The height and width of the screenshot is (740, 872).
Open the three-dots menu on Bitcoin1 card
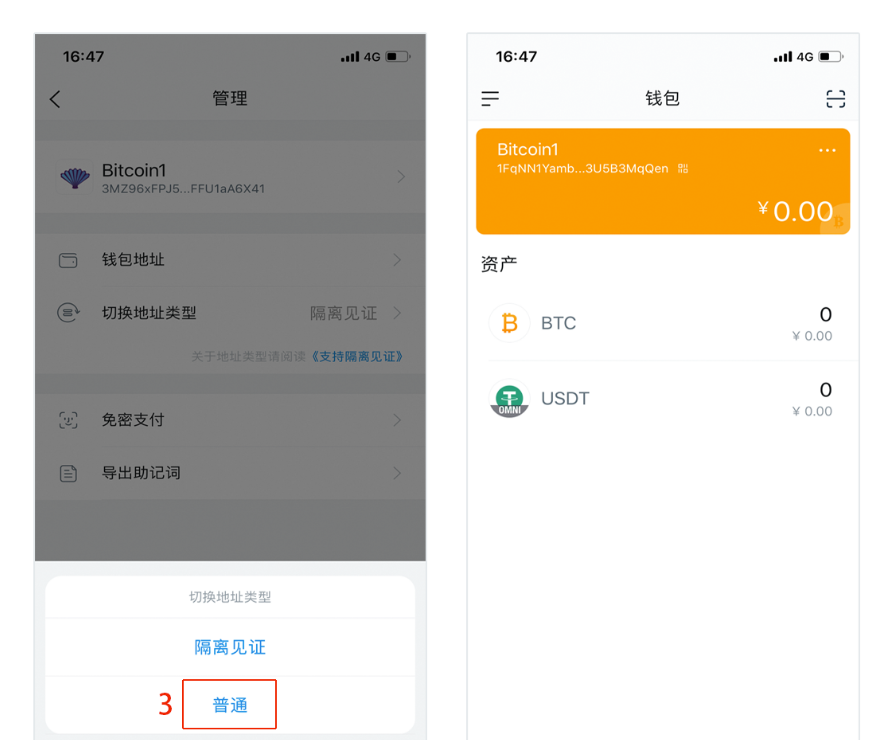click(827, 150)
